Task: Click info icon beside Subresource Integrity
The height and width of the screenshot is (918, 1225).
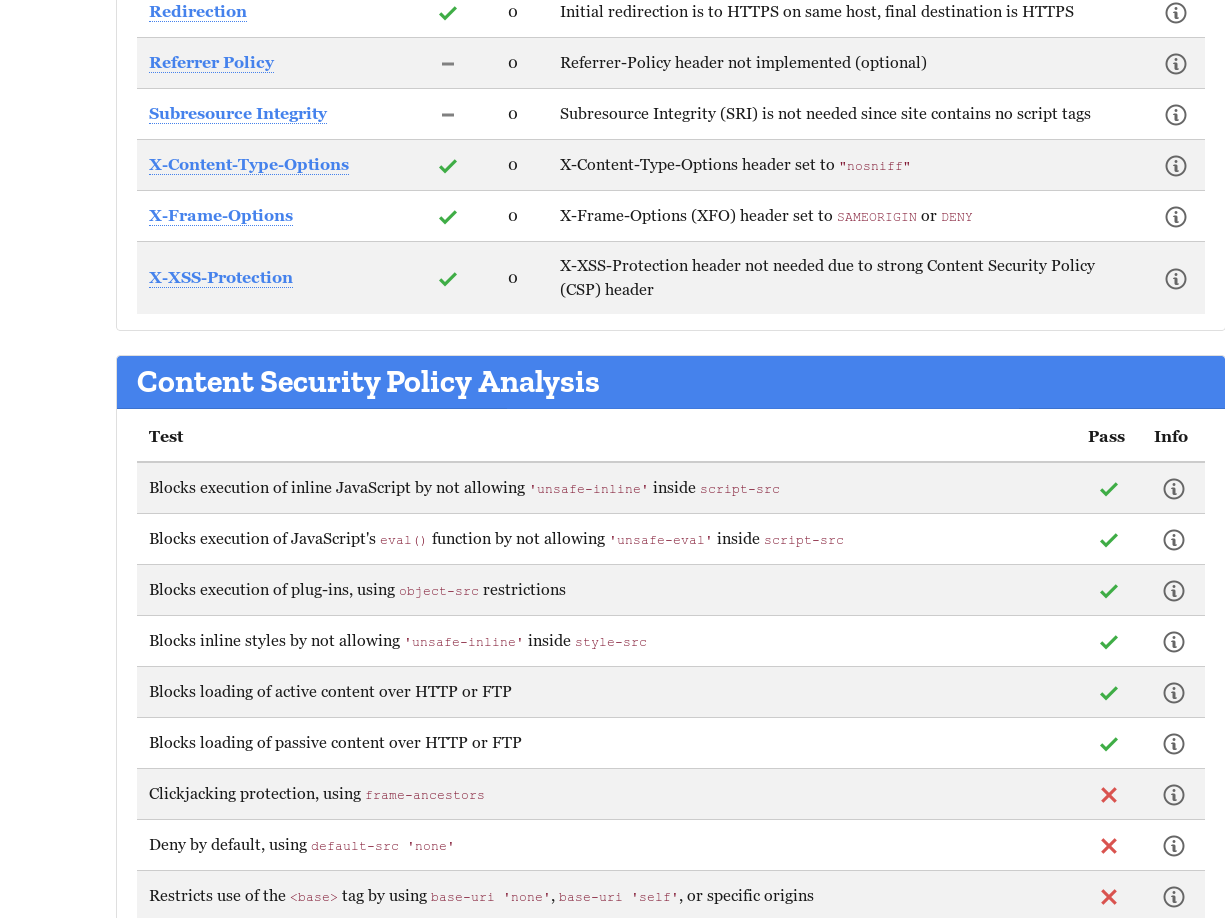Action: pos(1175,114)
